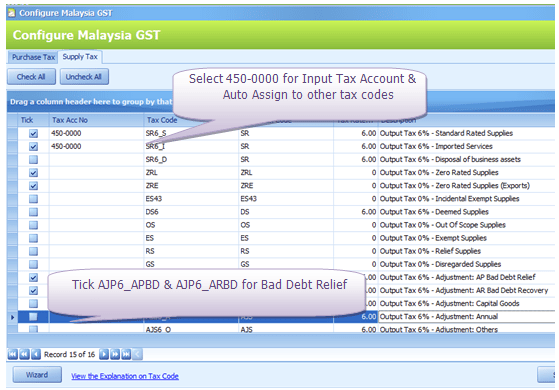Click the Uncheck All button

(84, 77)
